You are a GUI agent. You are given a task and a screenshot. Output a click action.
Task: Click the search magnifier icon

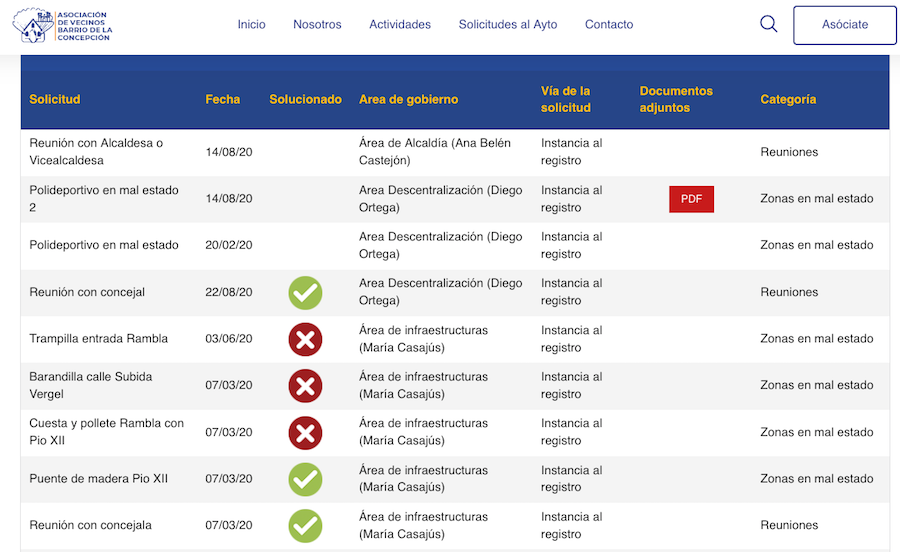click(768, 25)
